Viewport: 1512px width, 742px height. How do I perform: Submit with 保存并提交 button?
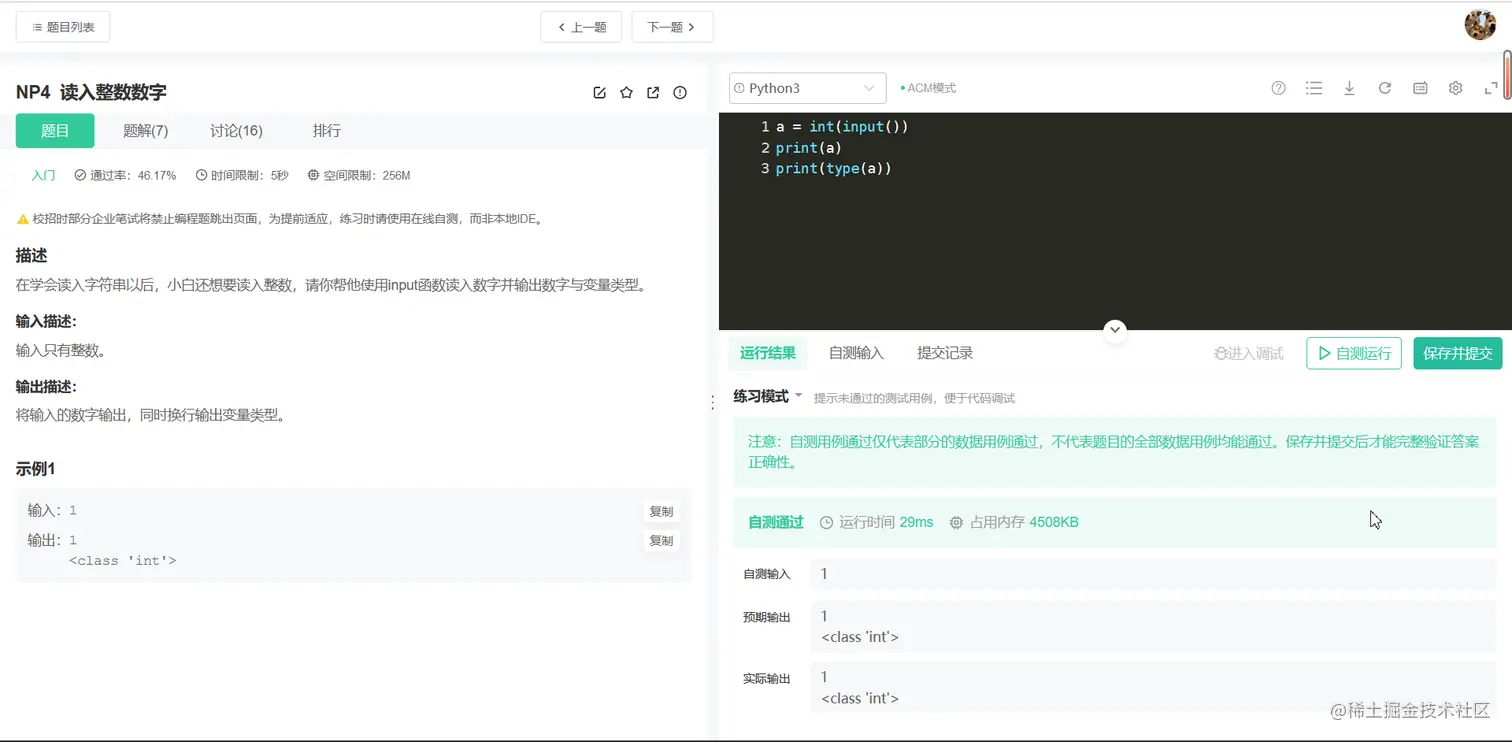1457,353
